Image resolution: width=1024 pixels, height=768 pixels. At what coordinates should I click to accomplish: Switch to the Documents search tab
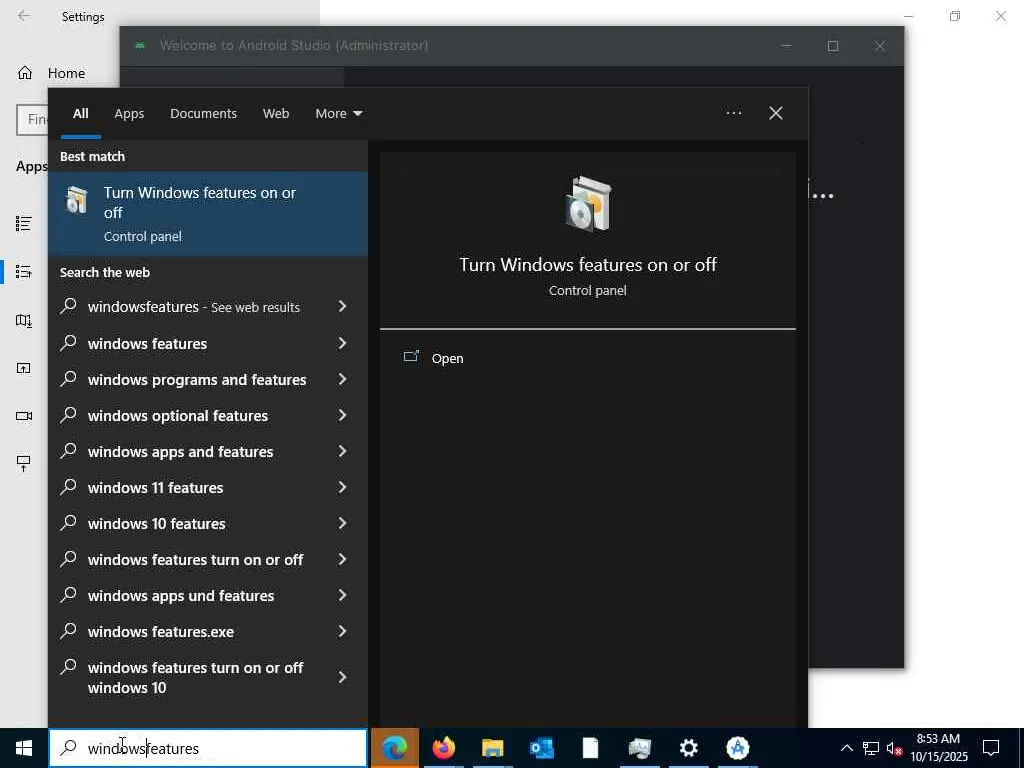[203, 113]
